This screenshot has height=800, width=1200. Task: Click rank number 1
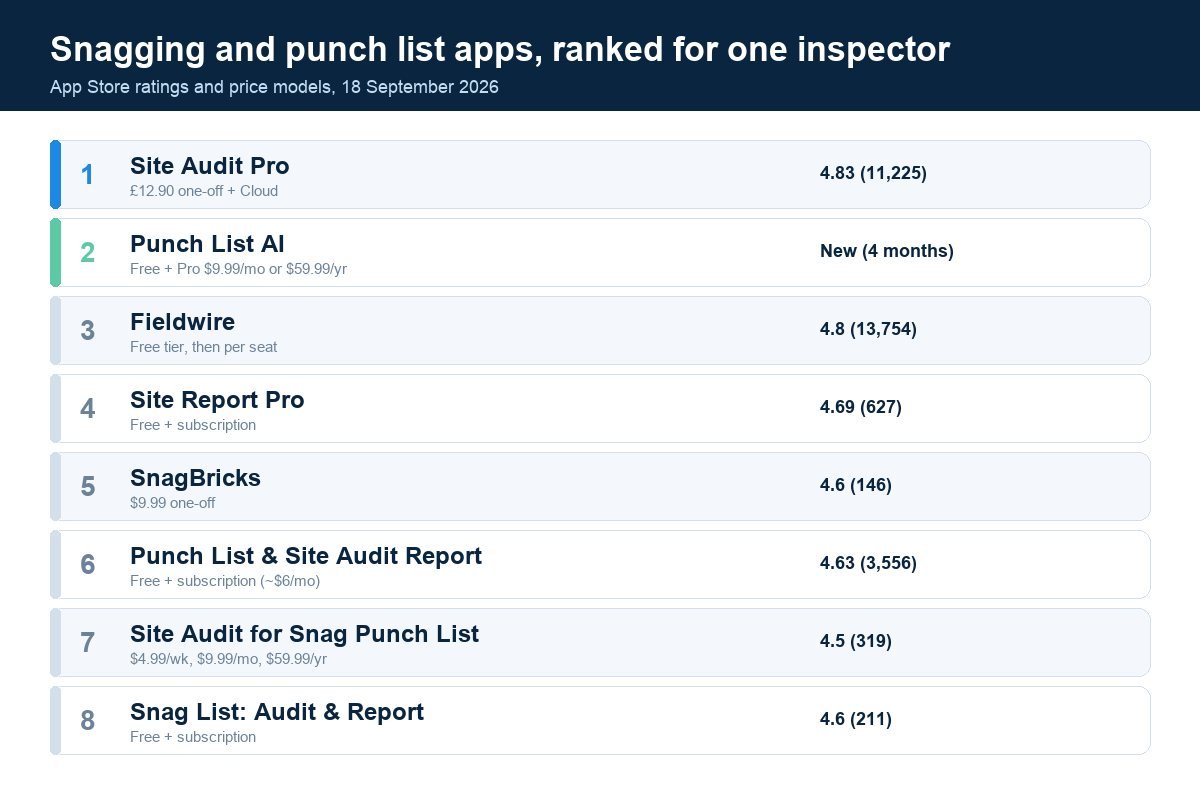(87, 175)
